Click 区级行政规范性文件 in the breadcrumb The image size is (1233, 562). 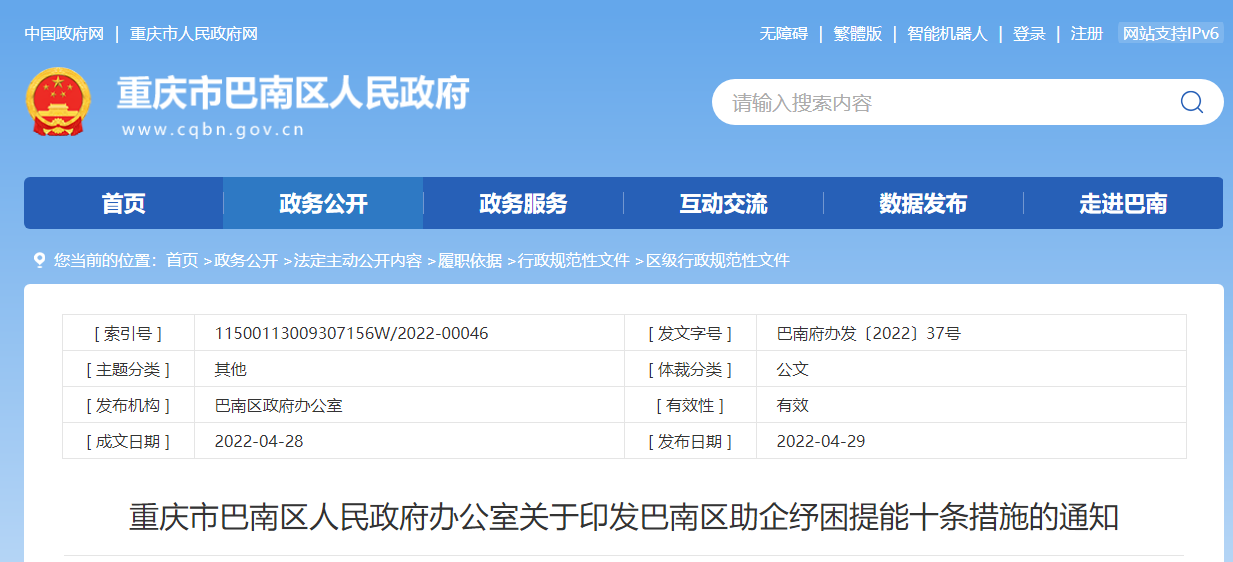click(718, 261)
